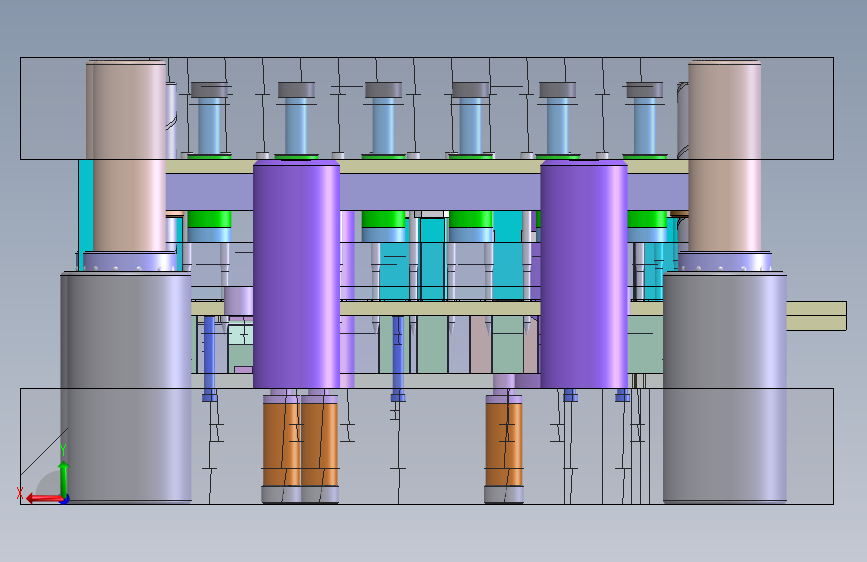The image size is (867, 562).
Task: Pick the lavender horizontal plate between purple cylinders
Action: [440, 191]
